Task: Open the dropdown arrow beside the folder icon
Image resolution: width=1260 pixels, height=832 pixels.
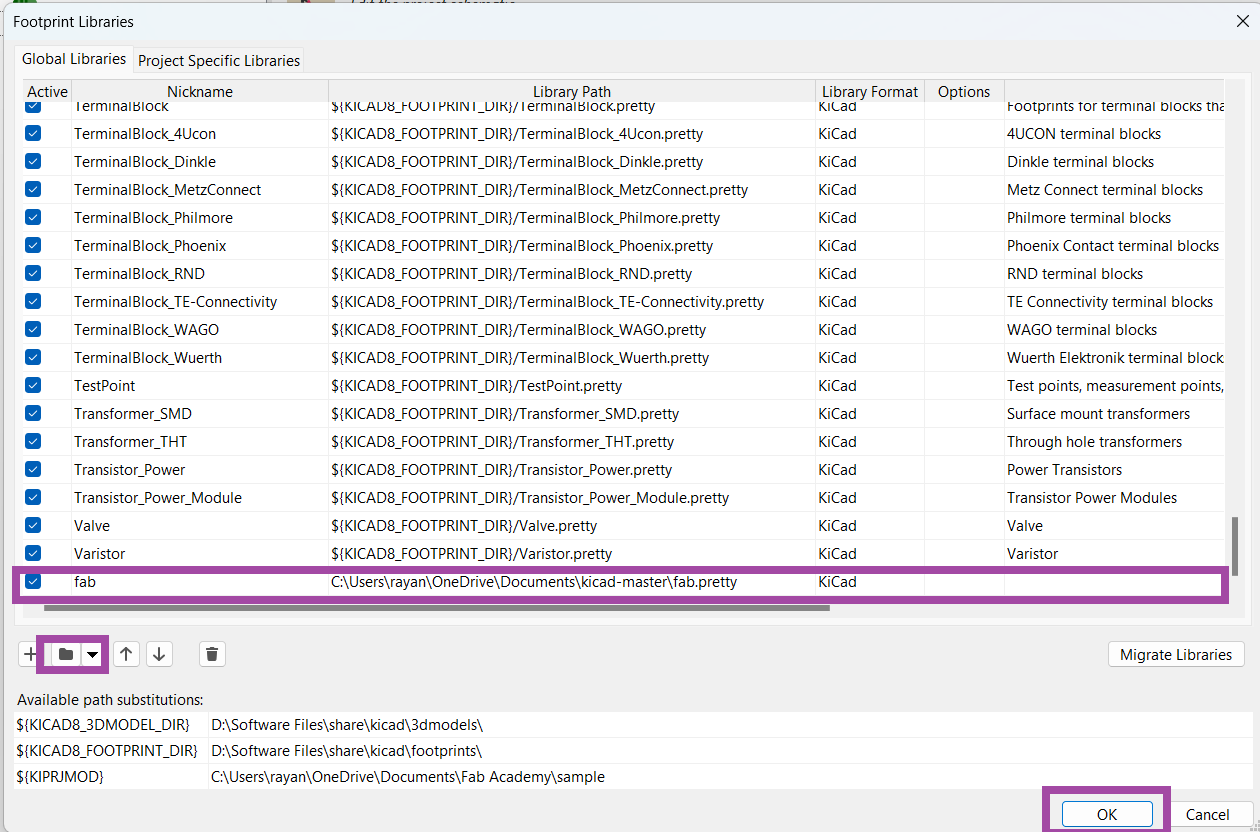Action: coord(92,654)
